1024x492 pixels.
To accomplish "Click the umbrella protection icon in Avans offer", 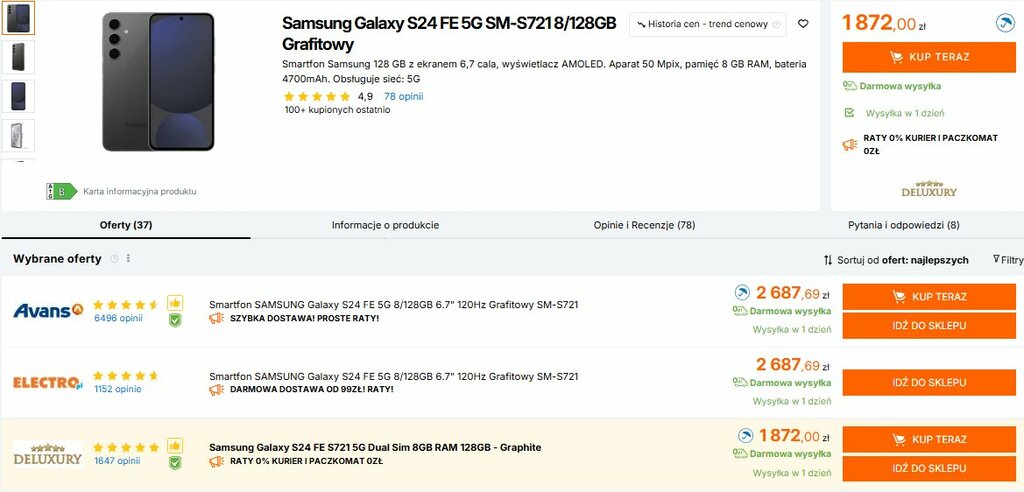I will [x=742, y=293].
